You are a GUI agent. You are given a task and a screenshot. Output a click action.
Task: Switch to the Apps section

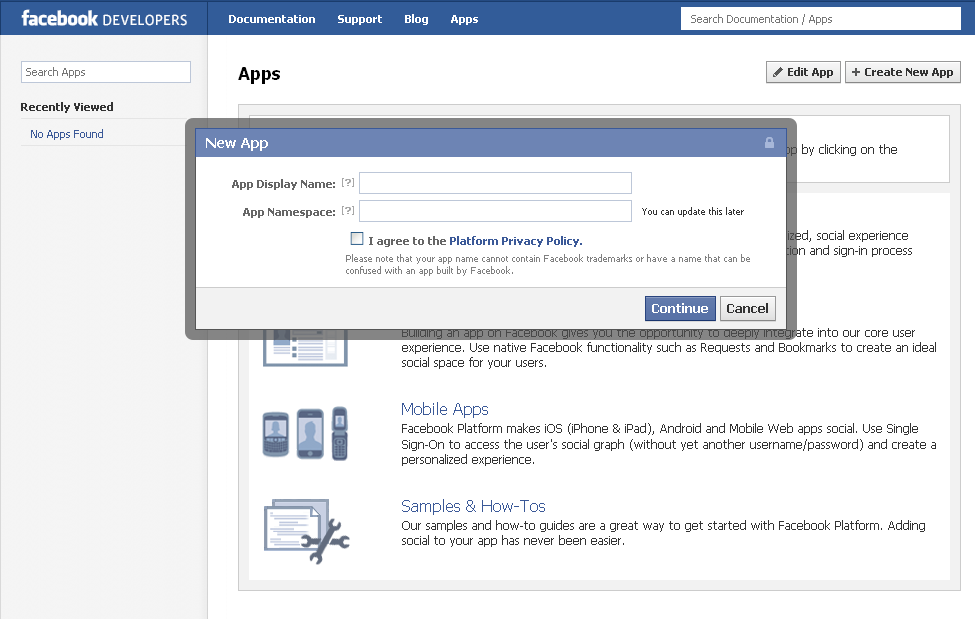464,18
